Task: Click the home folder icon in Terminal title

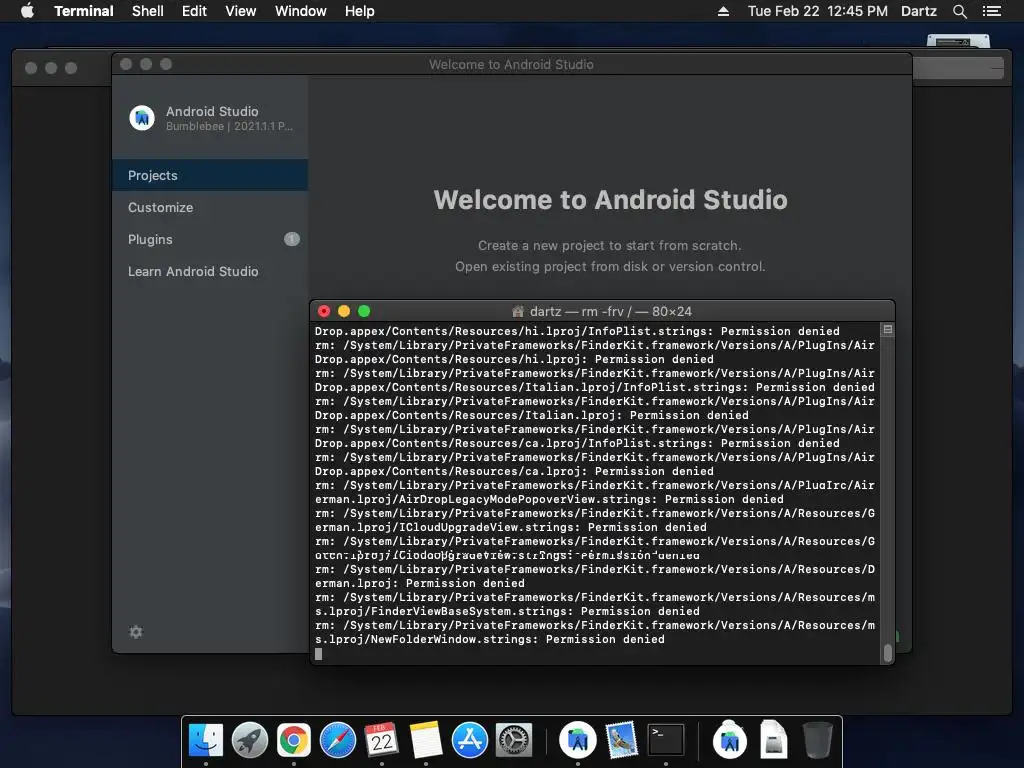Action: 518,312
